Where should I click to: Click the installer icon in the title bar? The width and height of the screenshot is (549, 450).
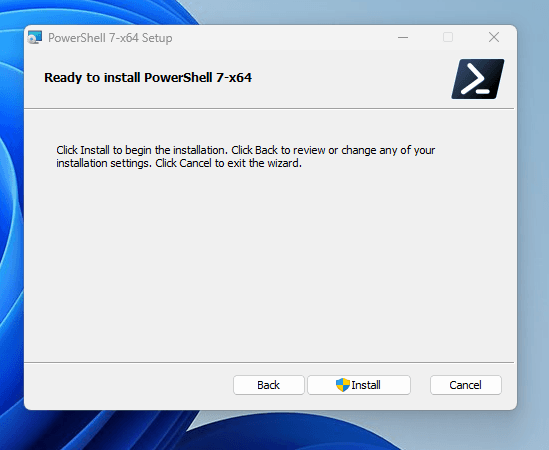pyautogui.click(x=35, y=37)
